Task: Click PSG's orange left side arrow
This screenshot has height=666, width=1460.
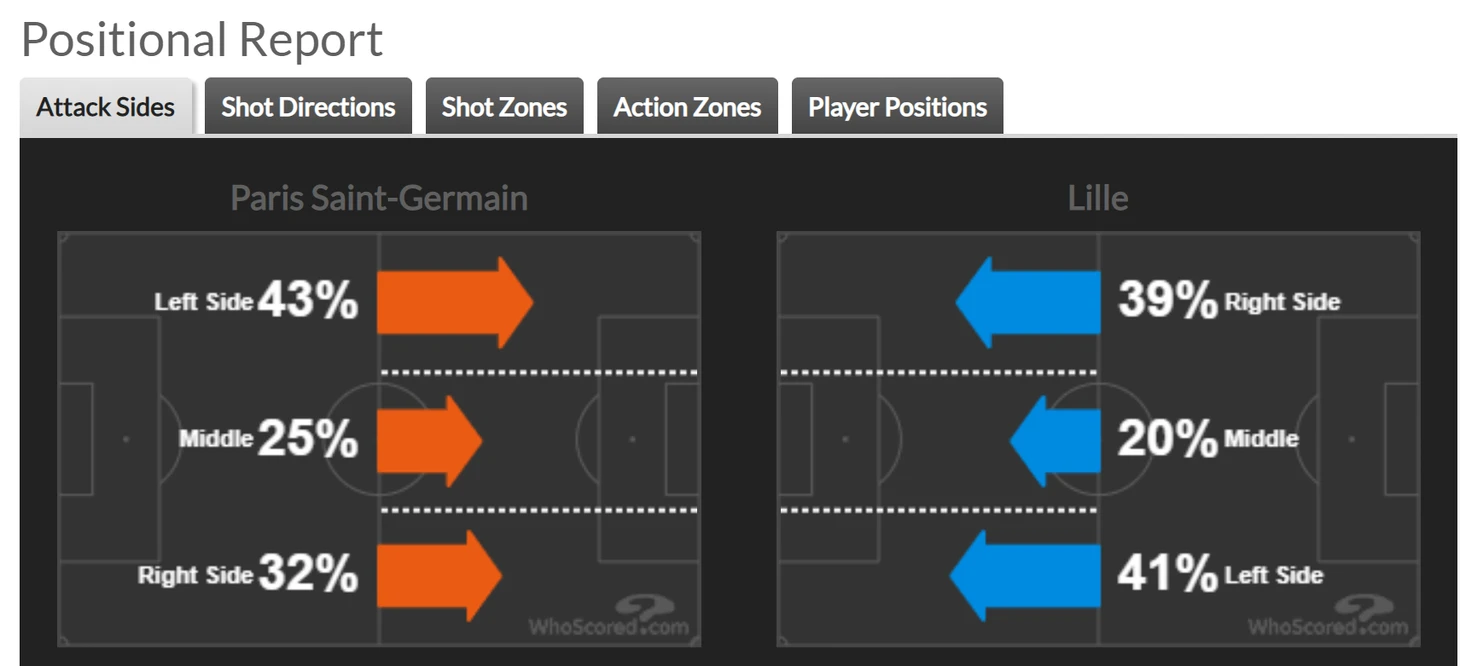Action: [455, 303]
